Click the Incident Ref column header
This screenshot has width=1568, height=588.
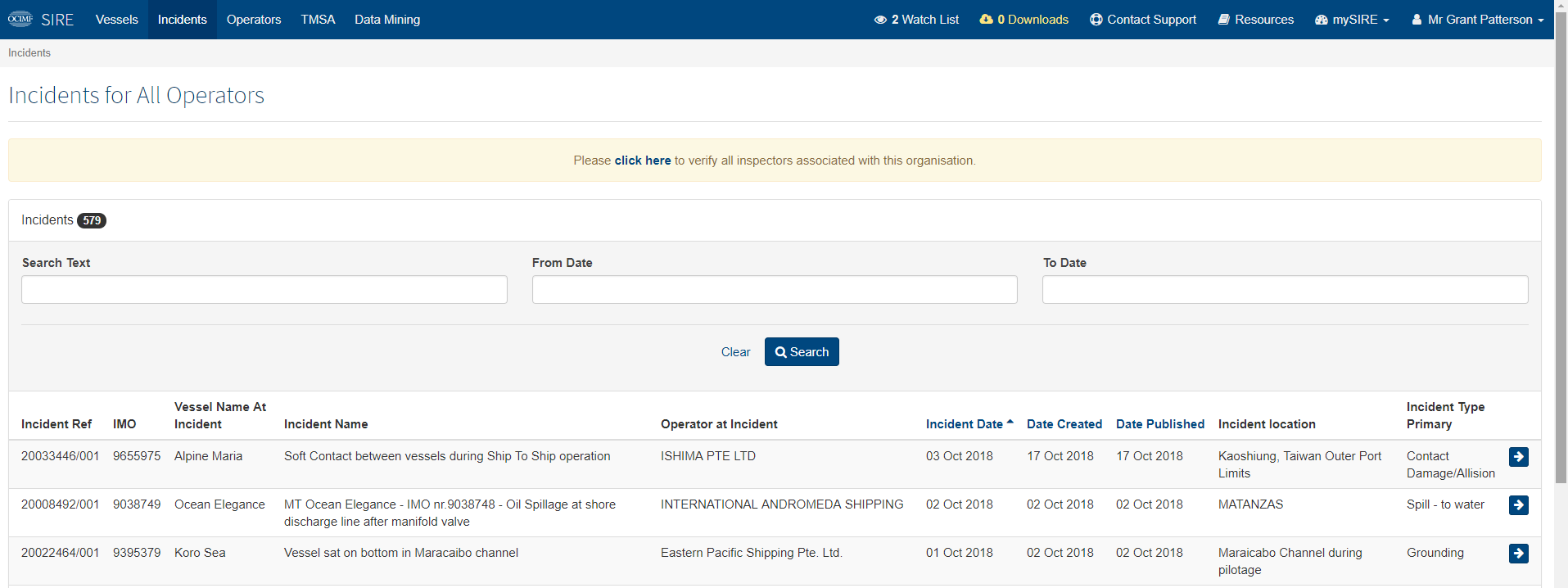coord(56,424)
